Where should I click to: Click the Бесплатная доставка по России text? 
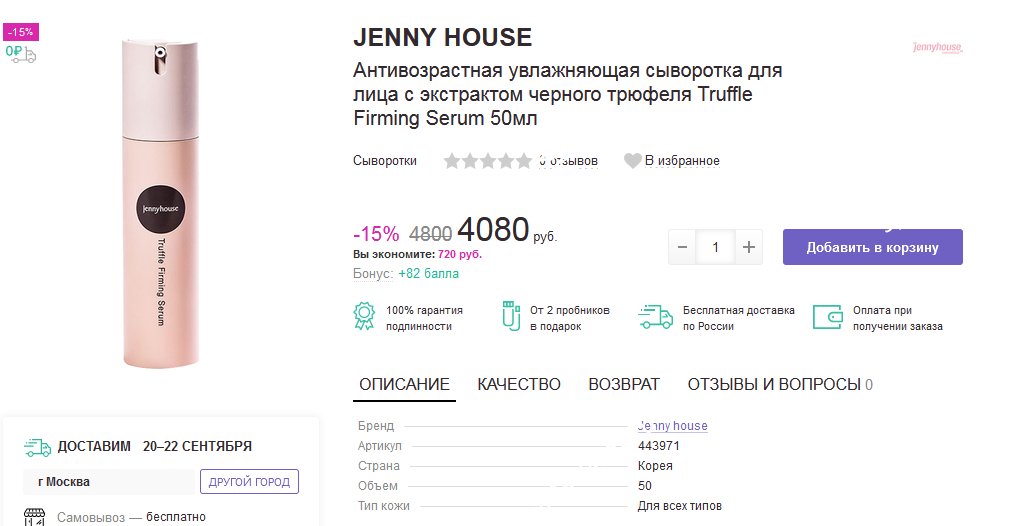pyautogui.click(x=739, y=318)
